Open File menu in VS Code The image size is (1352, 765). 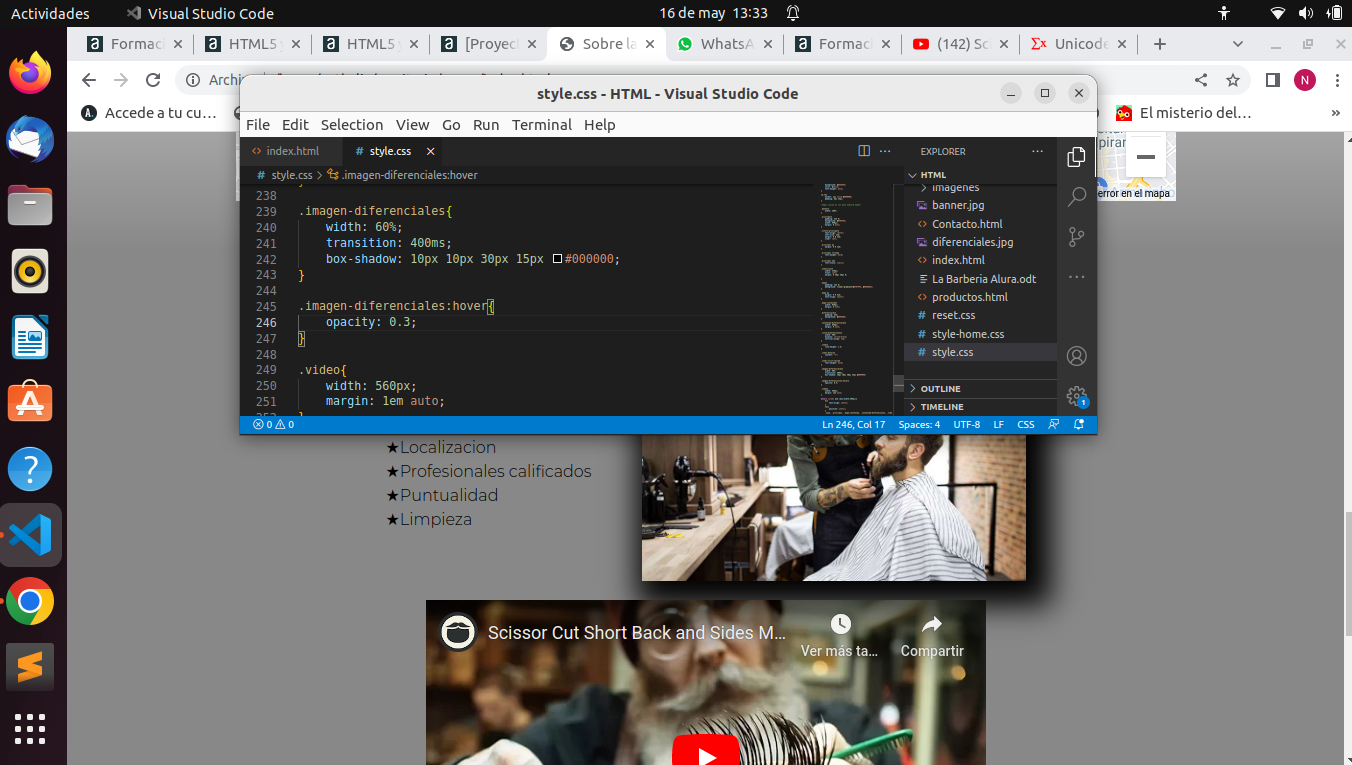click(x=258, y=125)
